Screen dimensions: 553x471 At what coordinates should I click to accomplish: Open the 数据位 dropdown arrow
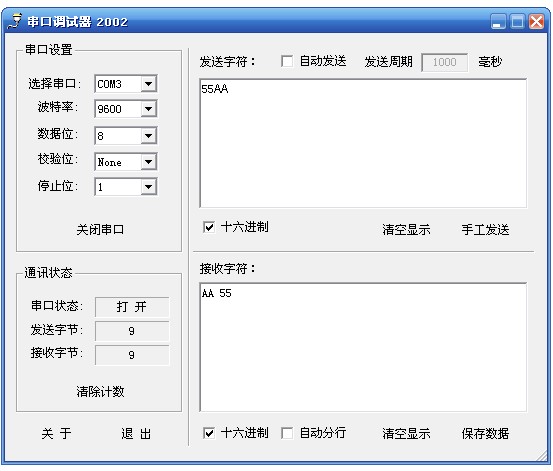click(148, 135)
